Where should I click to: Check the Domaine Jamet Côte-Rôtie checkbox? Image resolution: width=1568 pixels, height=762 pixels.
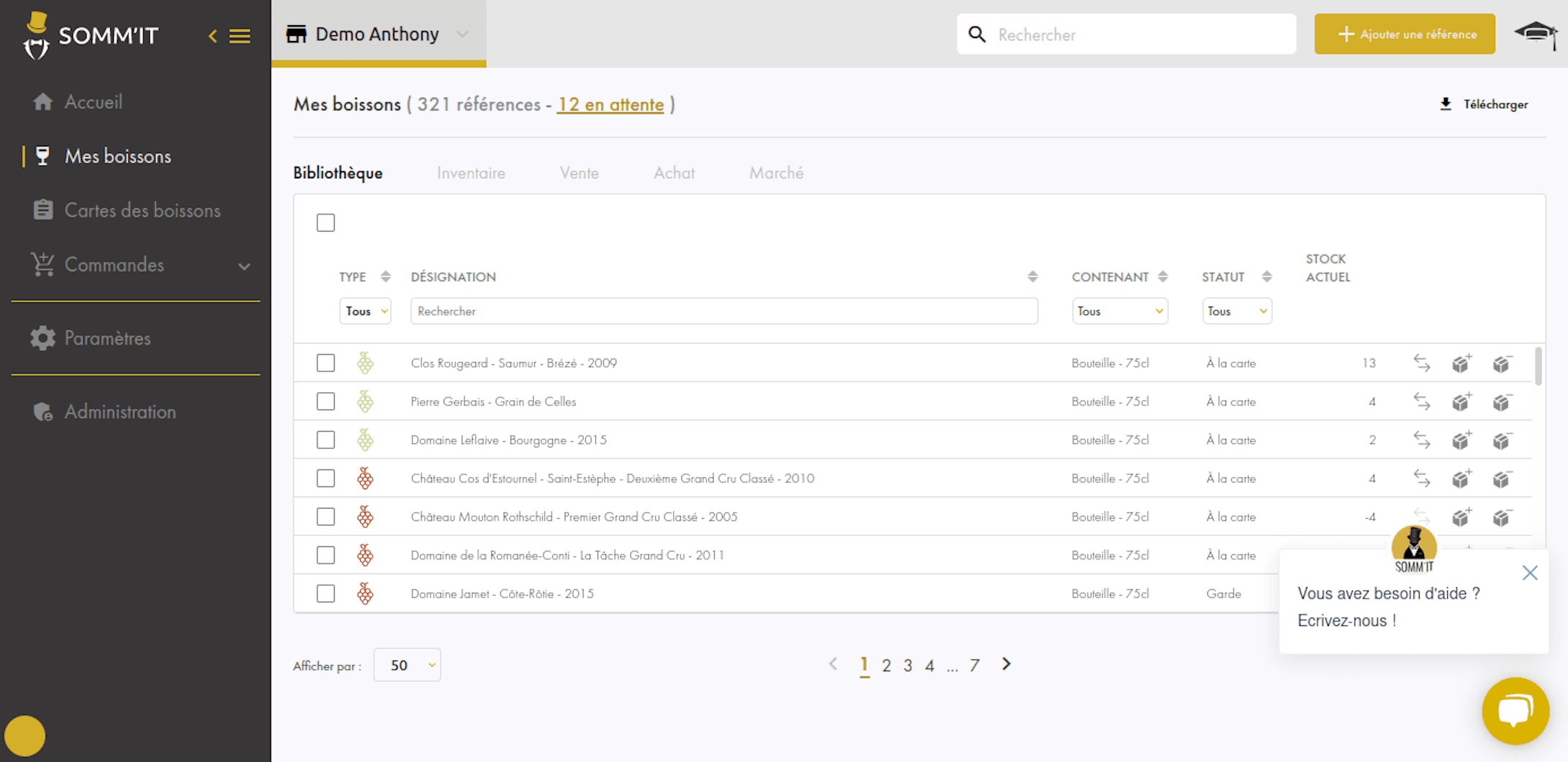click(x=325, y=594)
